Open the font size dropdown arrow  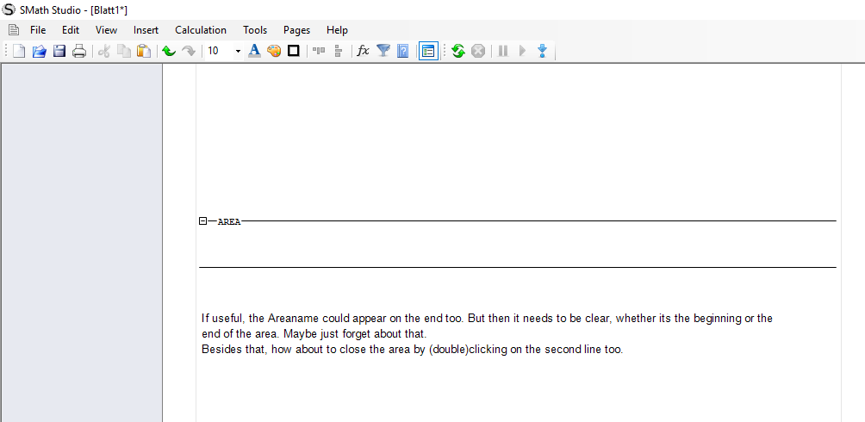pyautogui.click(x=238, y=51)
